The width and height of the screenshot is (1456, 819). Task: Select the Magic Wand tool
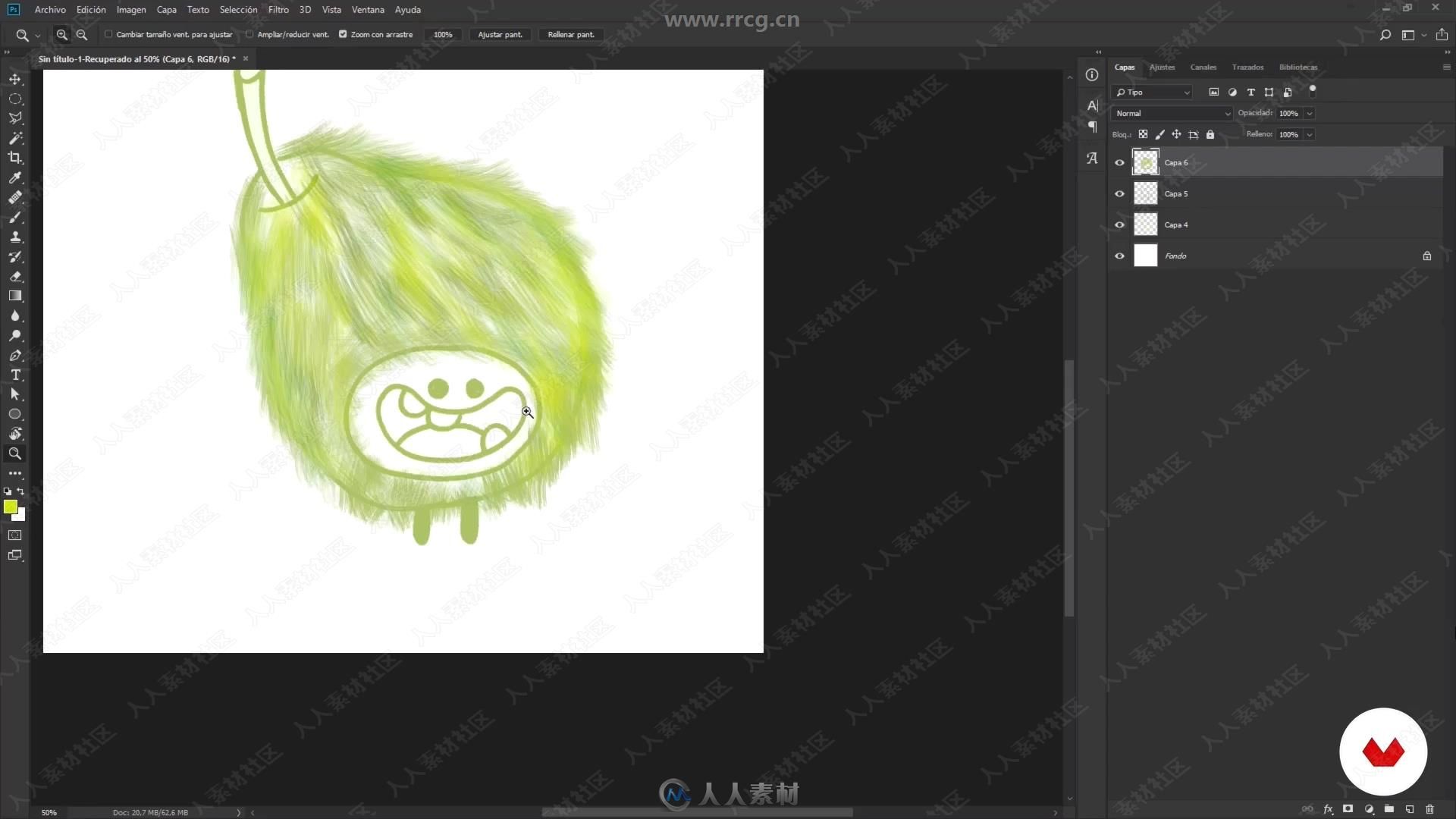coord(15,137)
